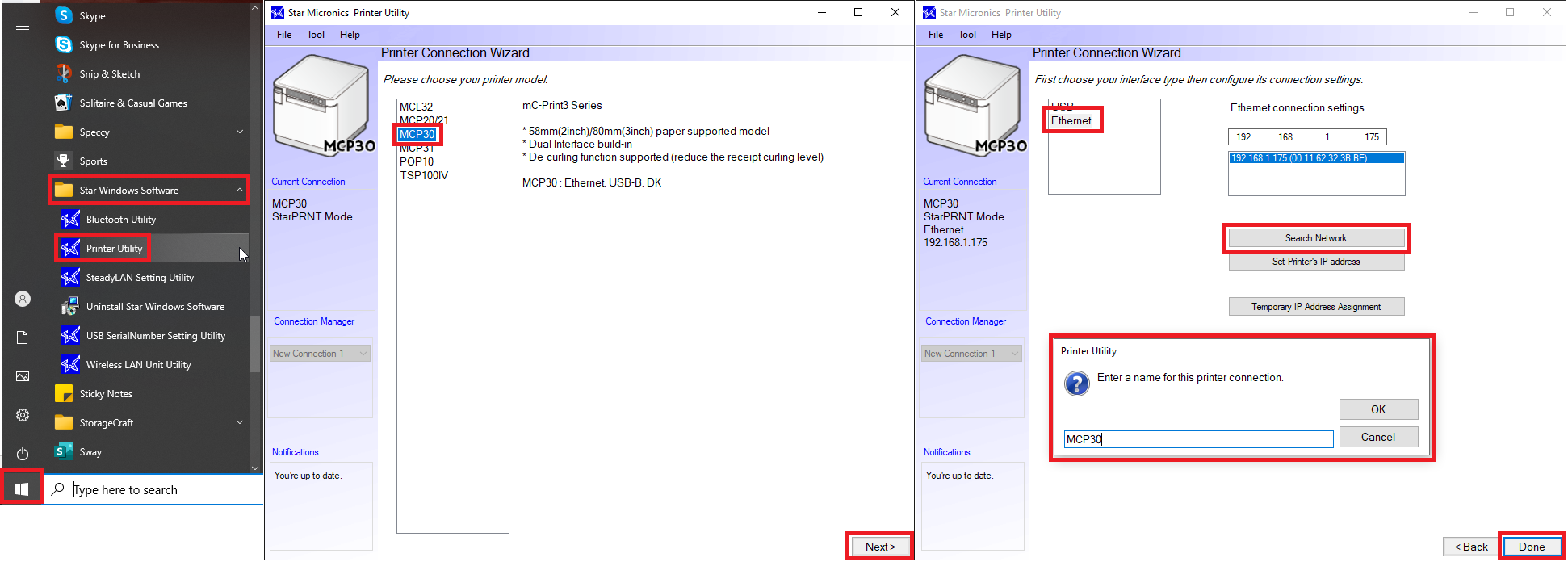This screenshot has height=562, width=1568.
Task: Select POP10 in printer model list
Action: pos(417,161)
